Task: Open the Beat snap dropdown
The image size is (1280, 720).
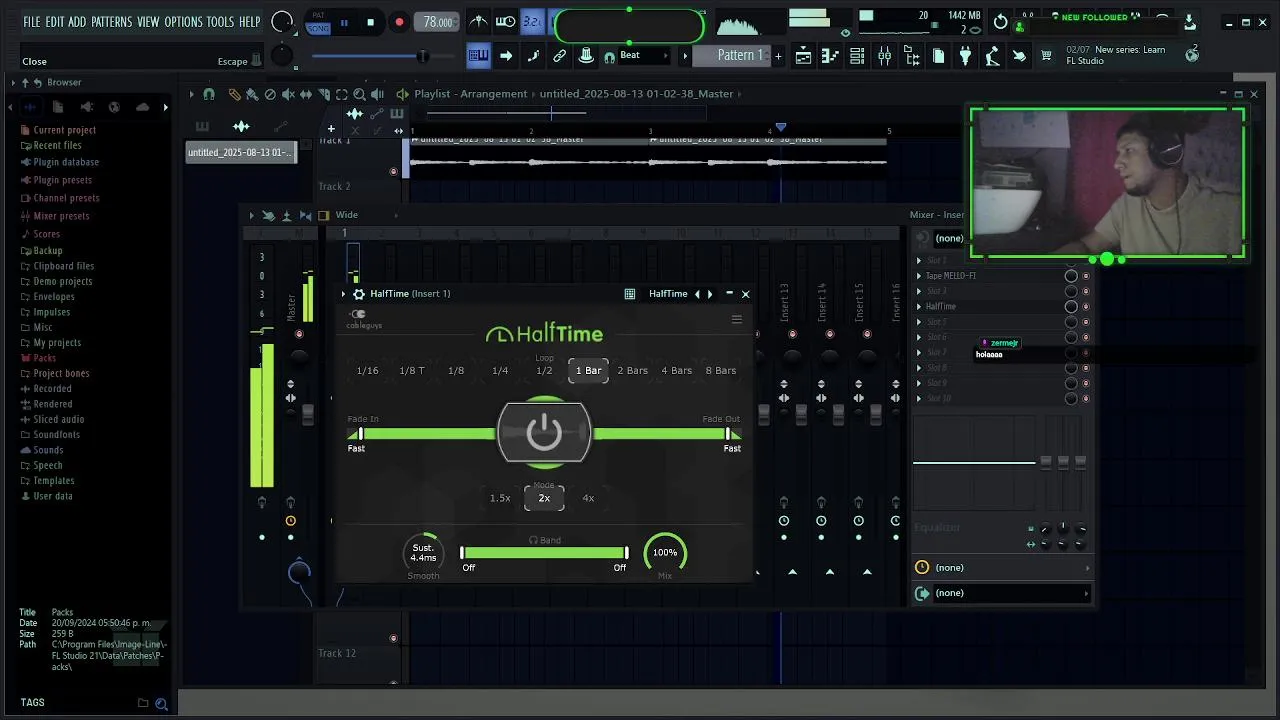Action: (x=643, y=55)
